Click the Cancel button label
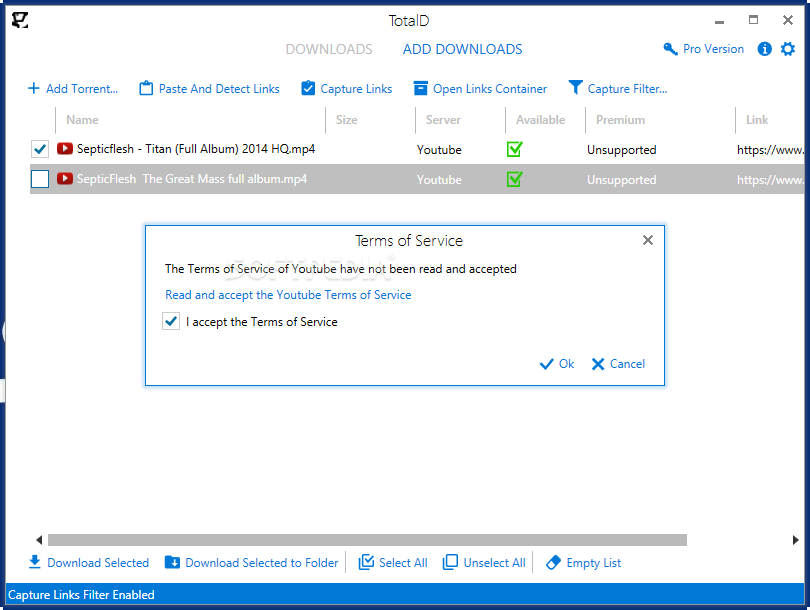Image resolution: width=810 pixels, height=610 pixels. [627, 364]
